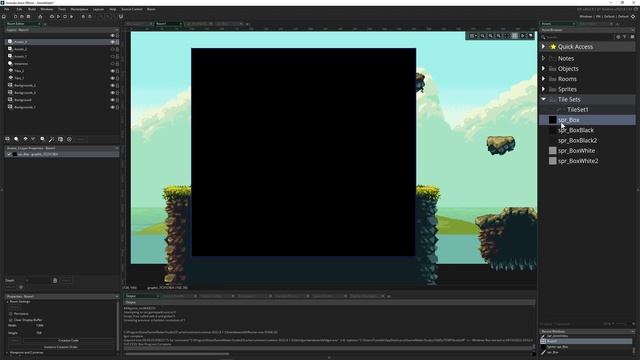Click the Create Executable toolbar icon
The height and width of the screenshot is (360, 640).
[x=40, y=17]
